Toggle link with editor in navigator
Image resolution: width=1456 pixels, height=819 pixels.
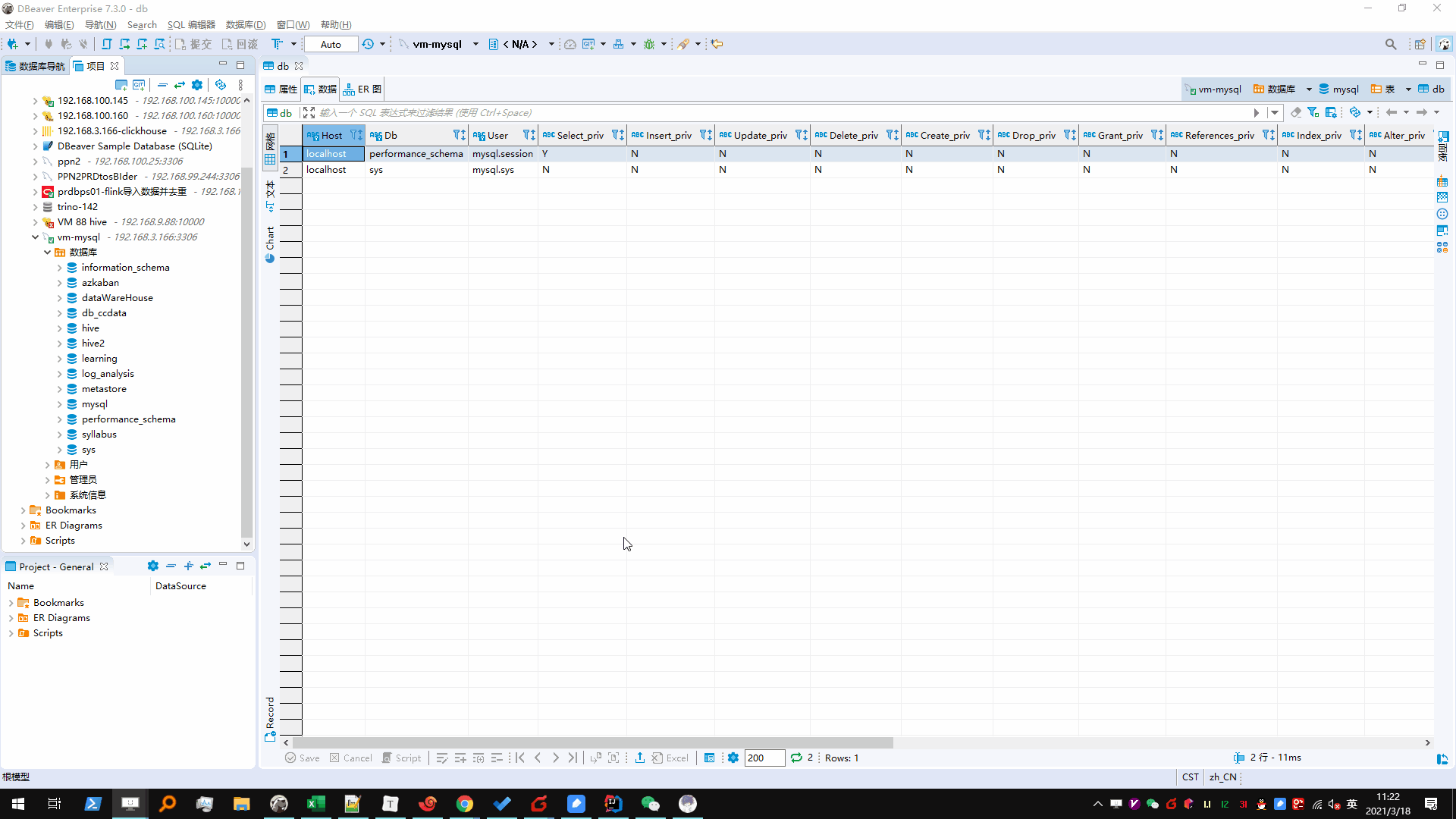pyautogui.click(x=180, y=85)
